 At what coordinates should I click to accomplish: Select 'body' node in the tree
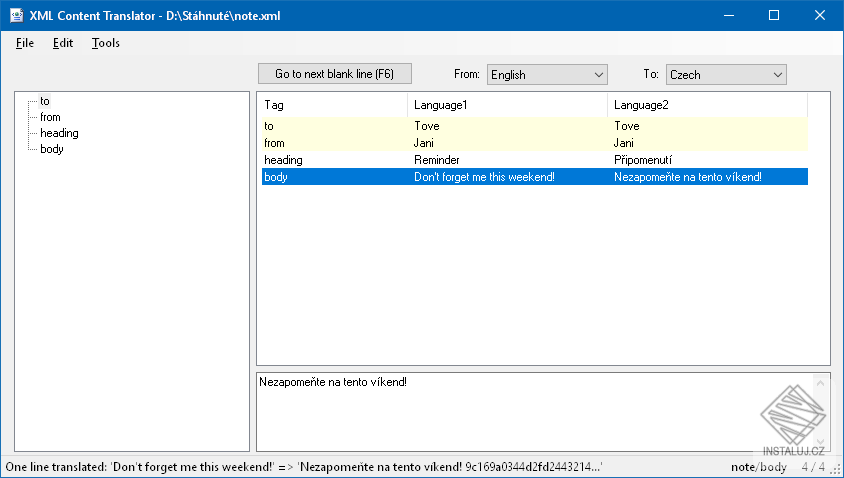click(x=52, y=149)
